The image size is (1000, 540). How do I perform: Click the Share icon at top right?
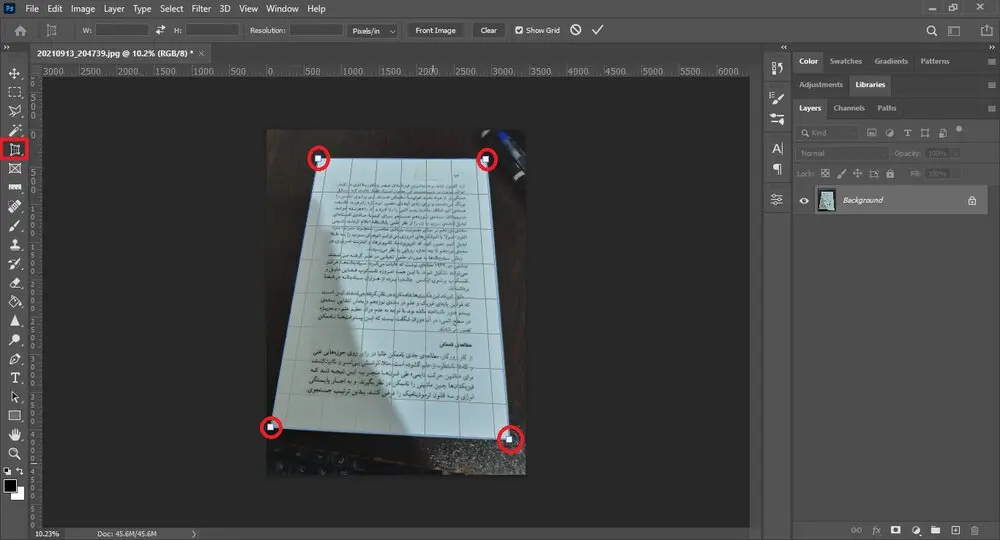[x=986, y=31]
